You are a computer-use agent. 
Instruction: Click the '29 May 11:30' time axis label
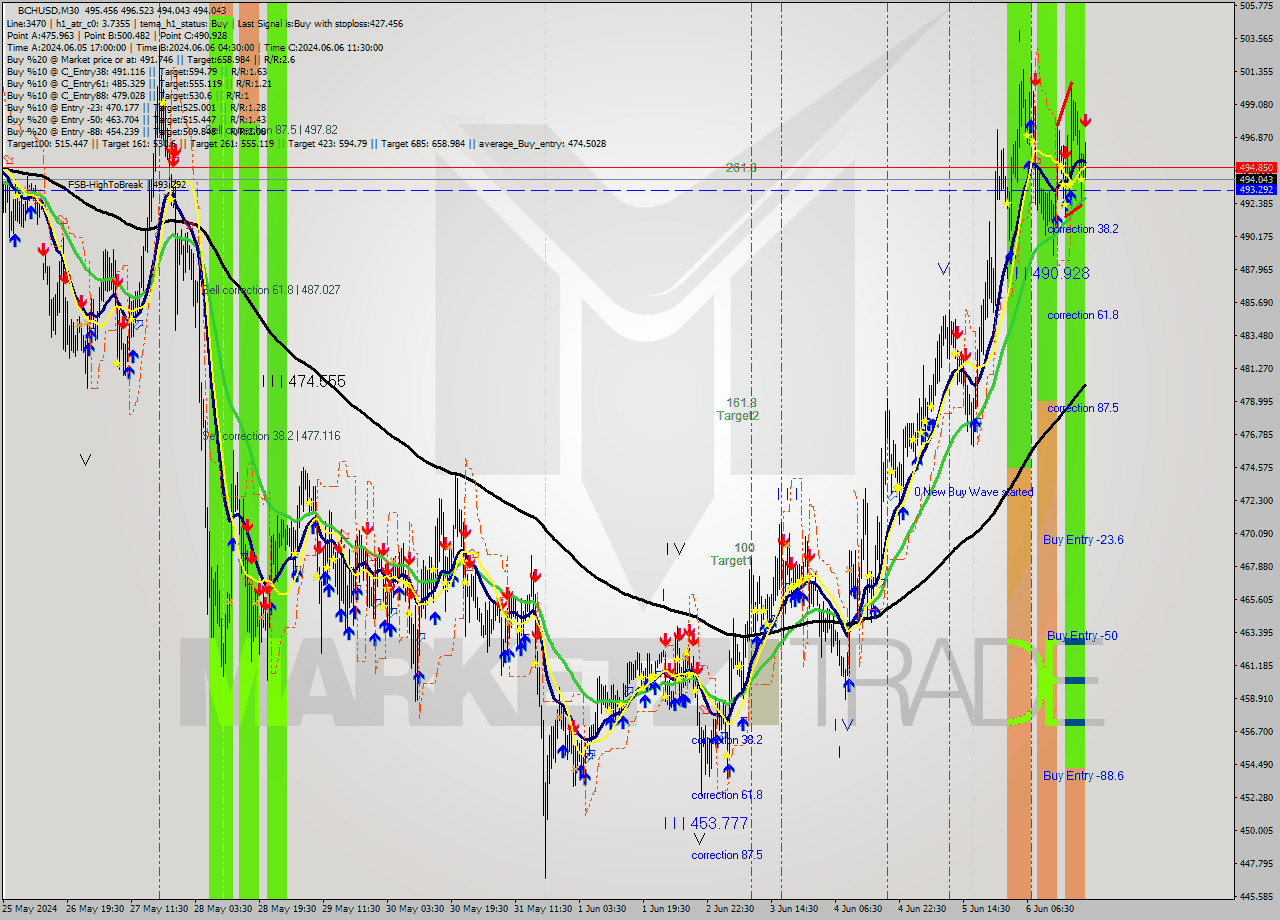351,909
